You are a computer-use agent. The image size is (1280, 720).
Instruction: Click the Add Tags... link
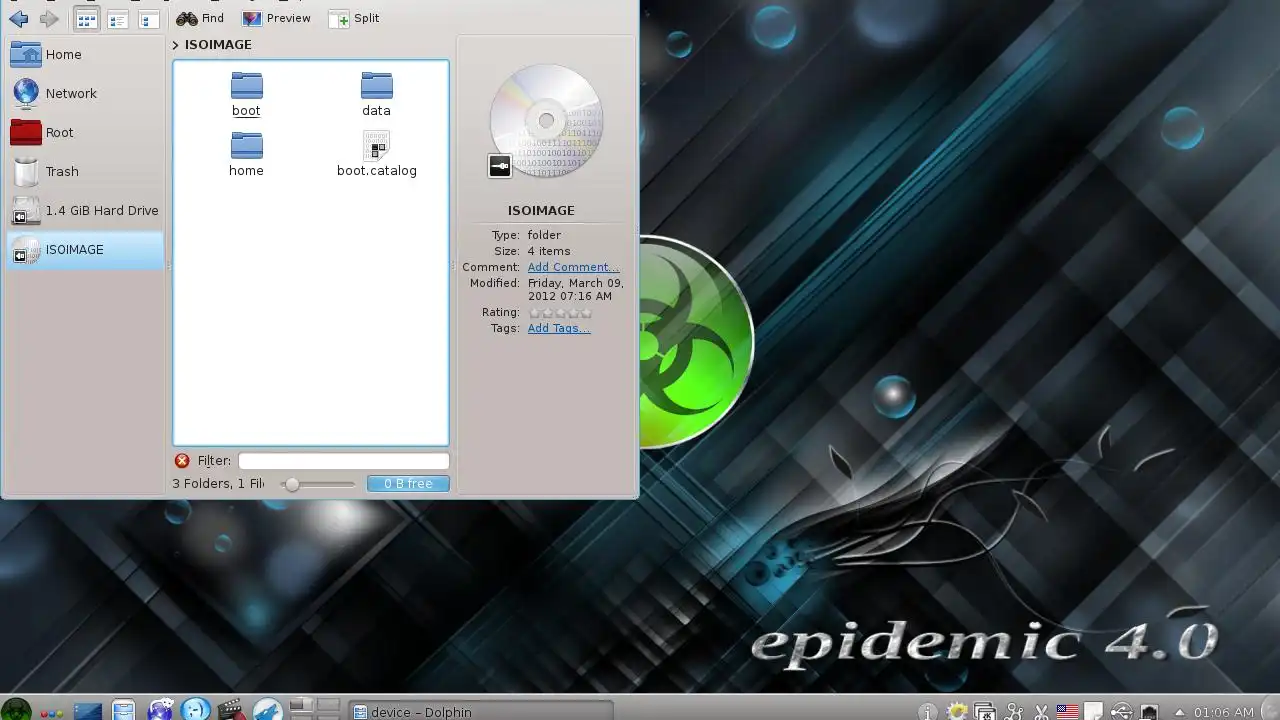(558, 328)
